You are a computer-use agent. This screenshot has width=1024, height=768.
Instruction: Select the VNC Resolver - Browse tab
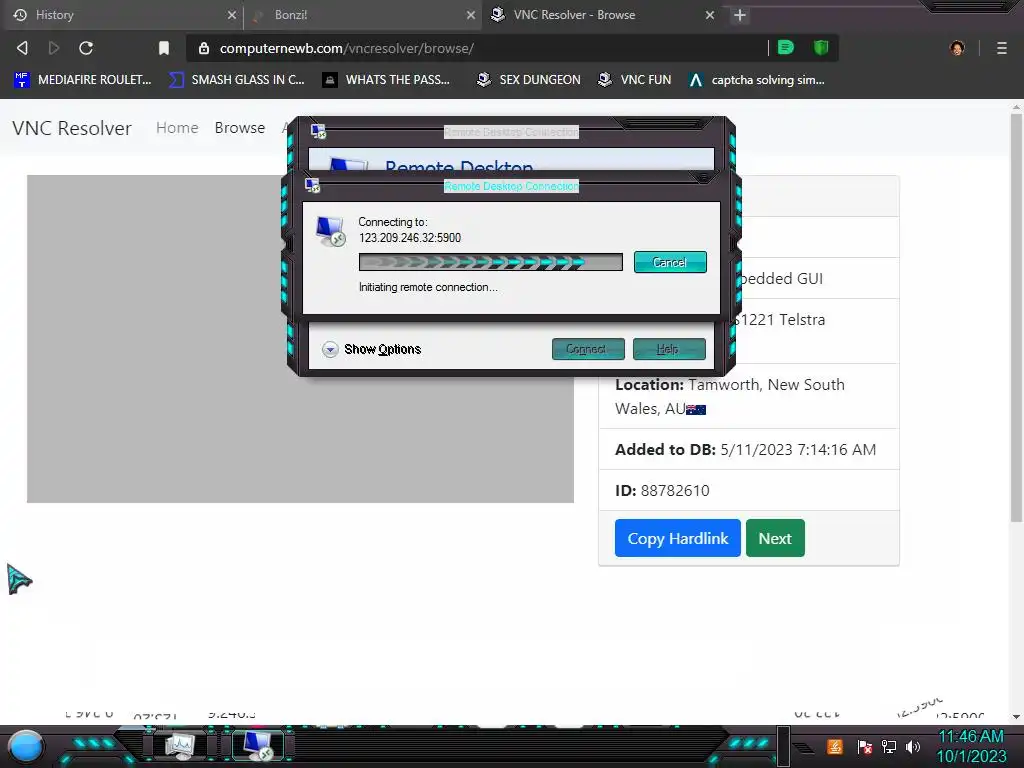pos(601,14)
